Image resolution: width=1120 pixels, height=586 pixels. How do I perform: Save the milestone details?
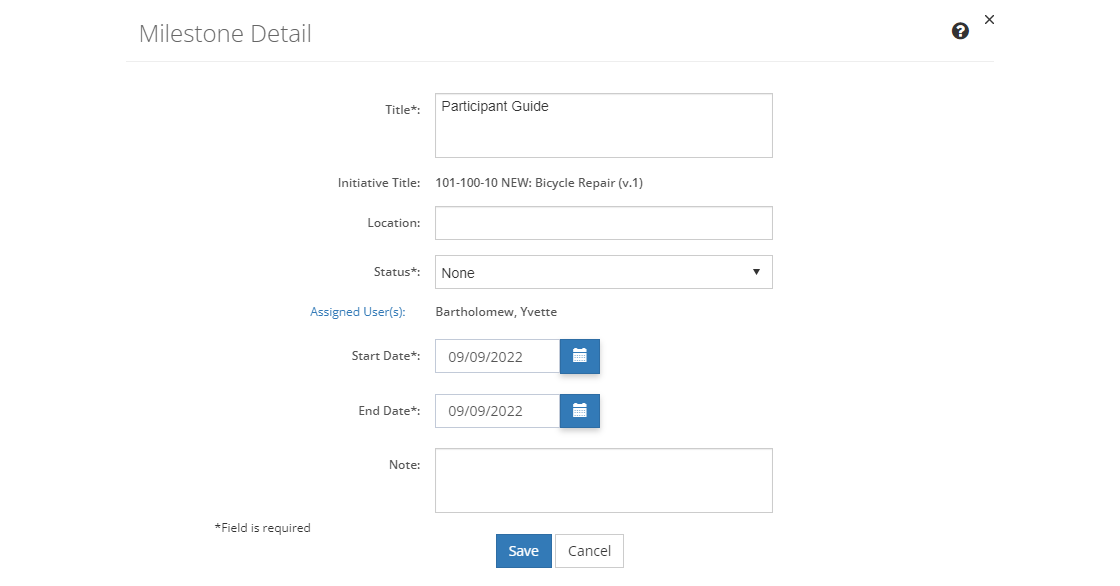[x=524, y=551]
